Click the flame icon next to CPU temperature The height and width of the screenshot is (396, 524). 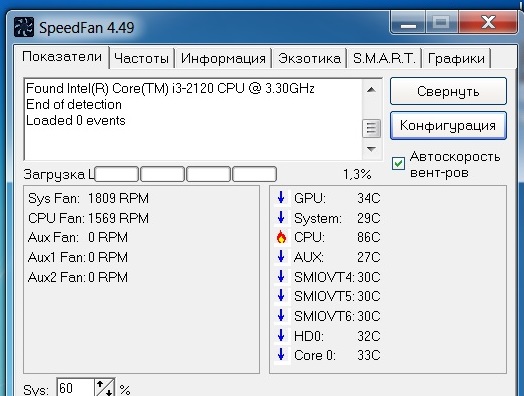pos(281,237)
